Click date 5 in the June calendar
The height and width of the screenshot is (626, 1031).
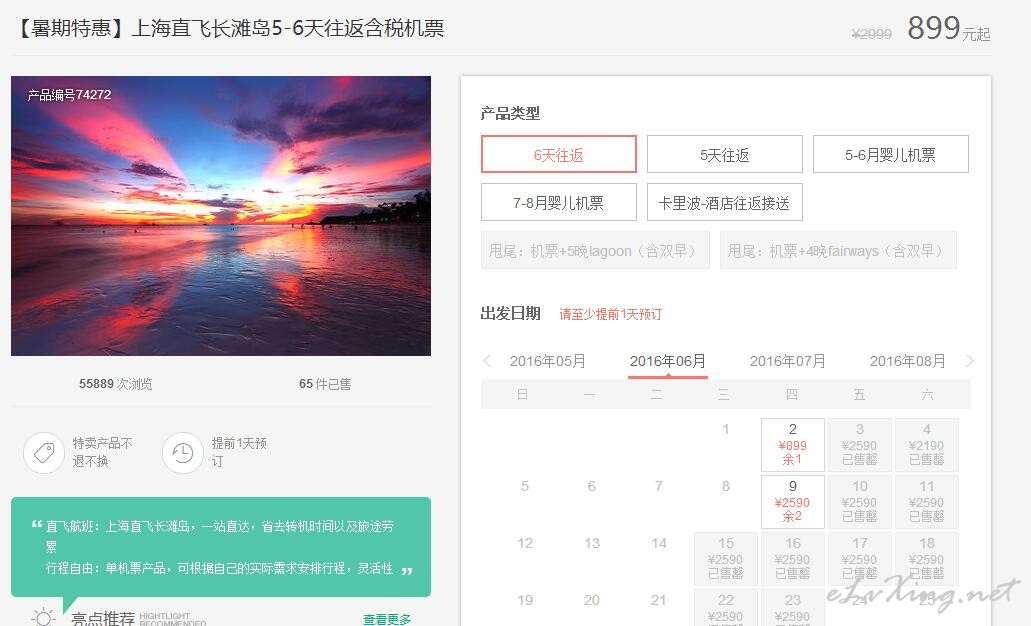[525, 487]
